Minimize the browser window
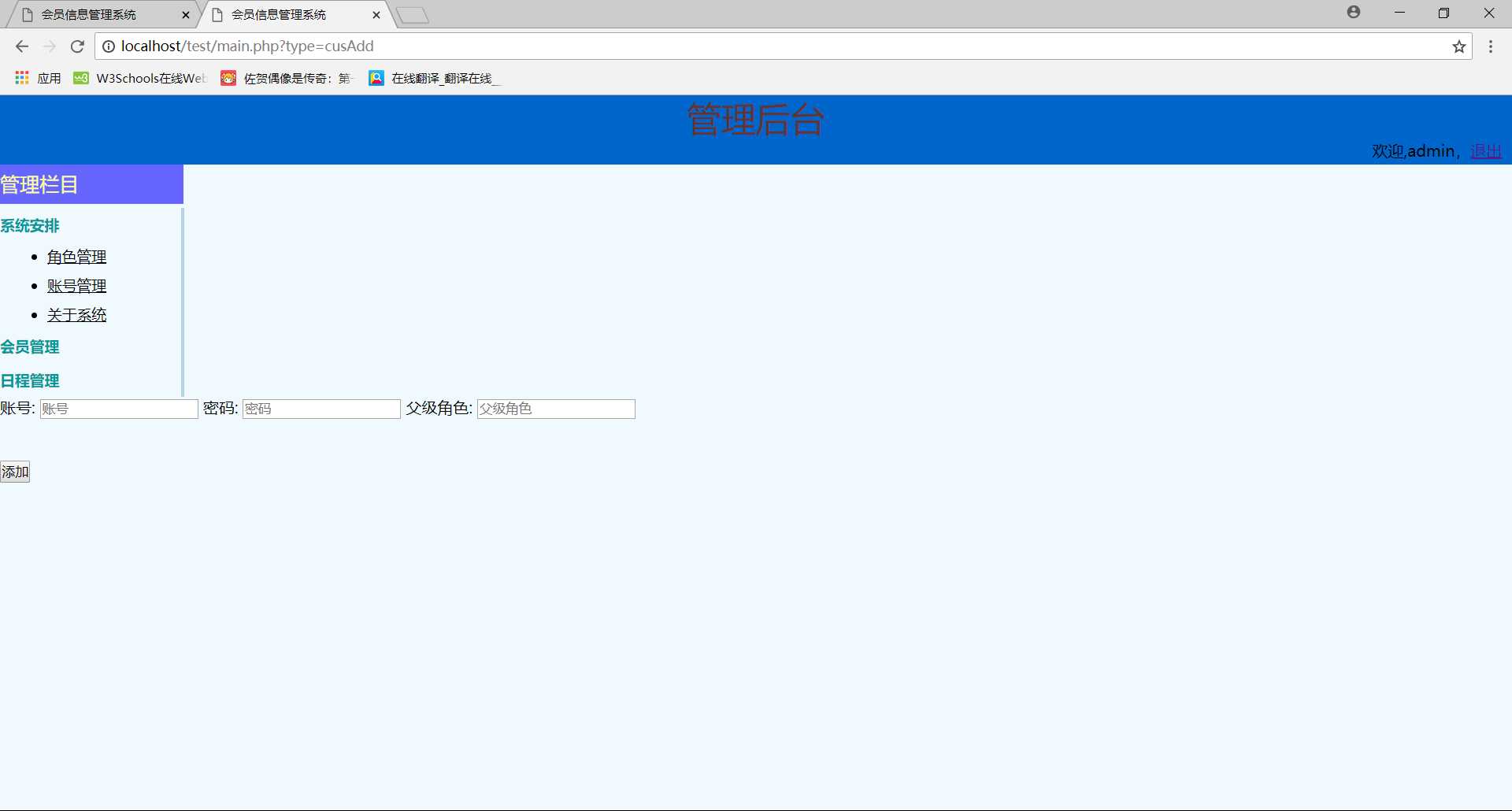 click(1399, 13)
